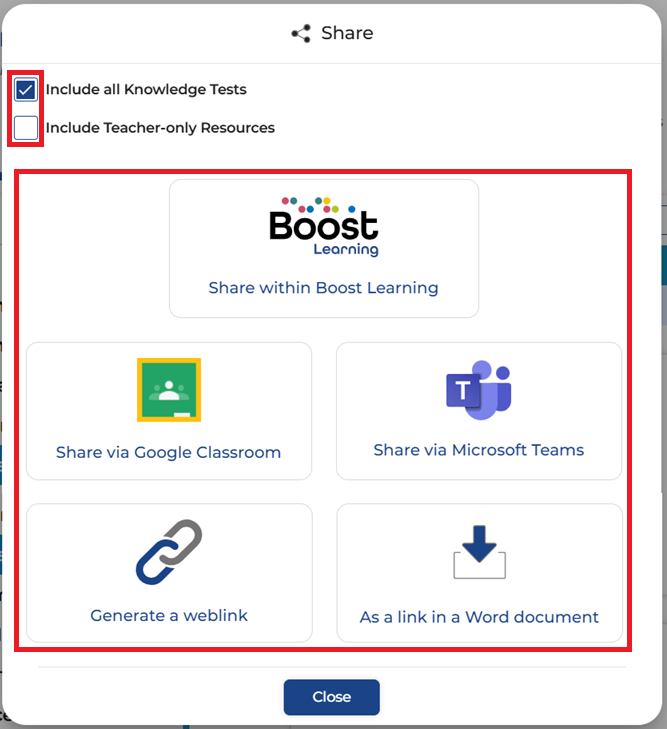The width and height of the screenshot is (667, 729).
Task: Select the "Generate a weblink" text
Action: [169, 616]
